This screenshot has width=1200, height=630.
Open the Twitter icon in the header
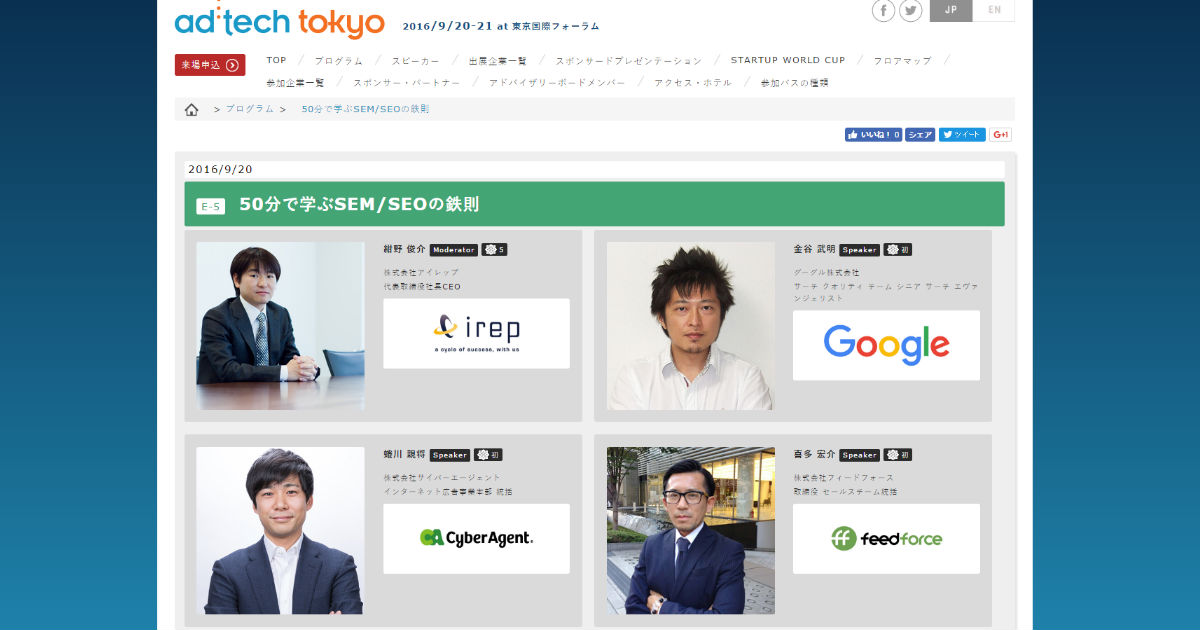tap(911, 10)
